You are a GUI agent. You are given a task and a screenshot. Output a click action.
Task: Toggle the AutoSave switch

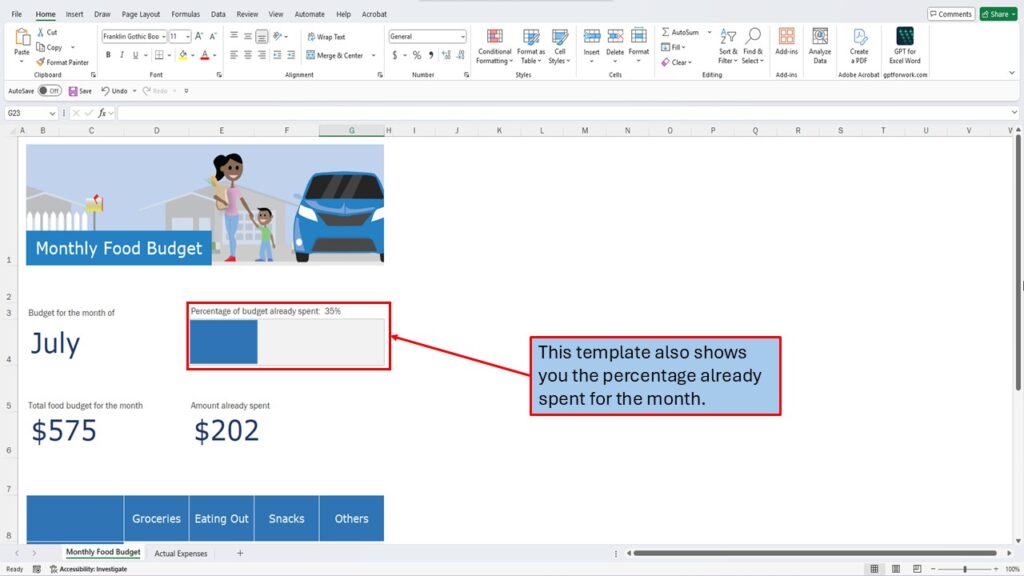pos(48,91)
